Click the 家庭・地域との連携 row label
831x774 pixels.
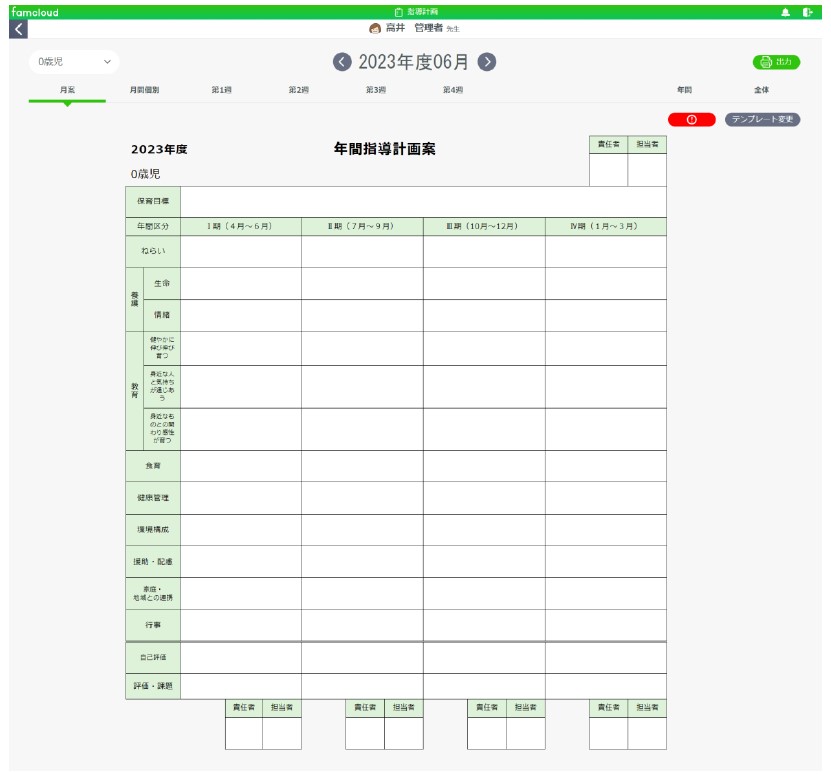coord(153,593)
